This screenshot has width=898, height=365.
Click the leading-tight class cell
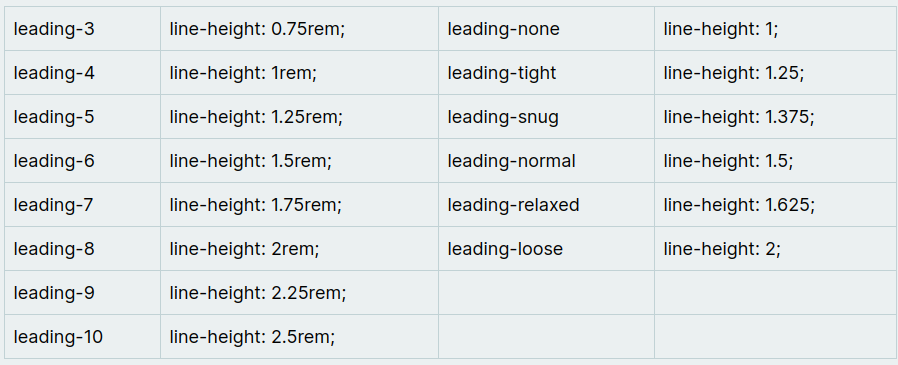click(x=546, y=73)
